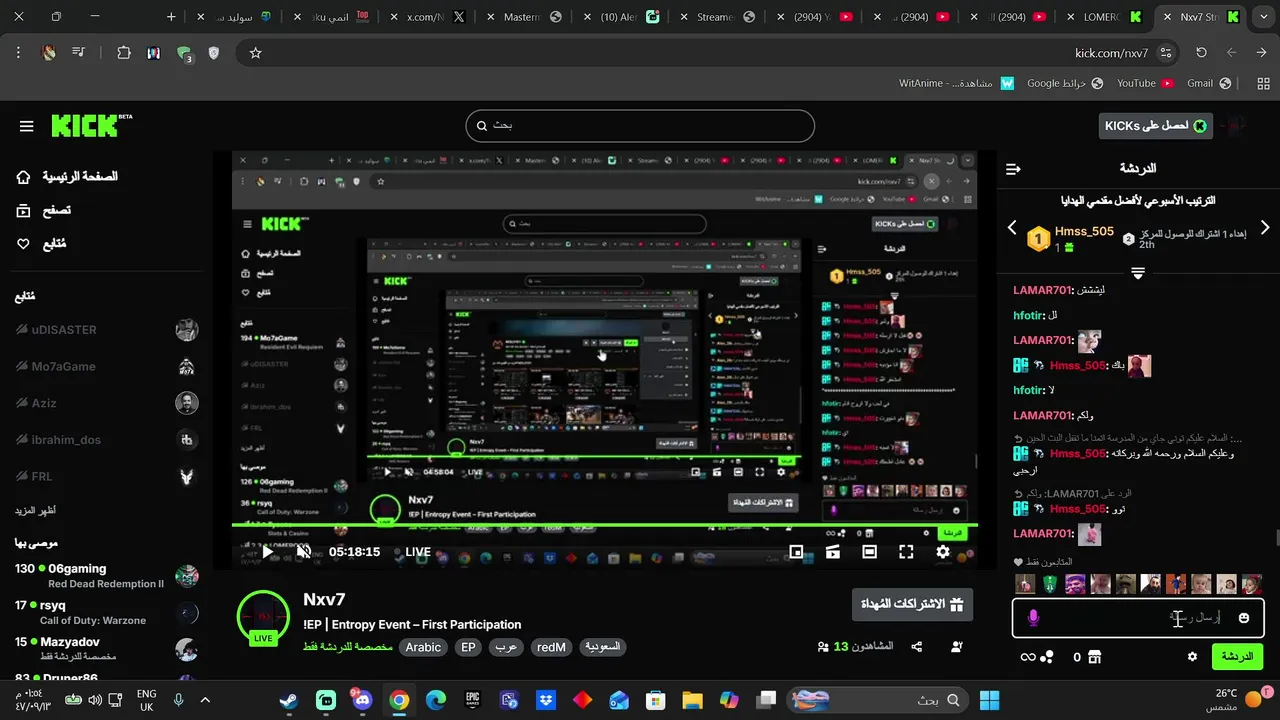
Task: Click the الاشتراكات المُهداة gift subs button
Action: [912, 604]
